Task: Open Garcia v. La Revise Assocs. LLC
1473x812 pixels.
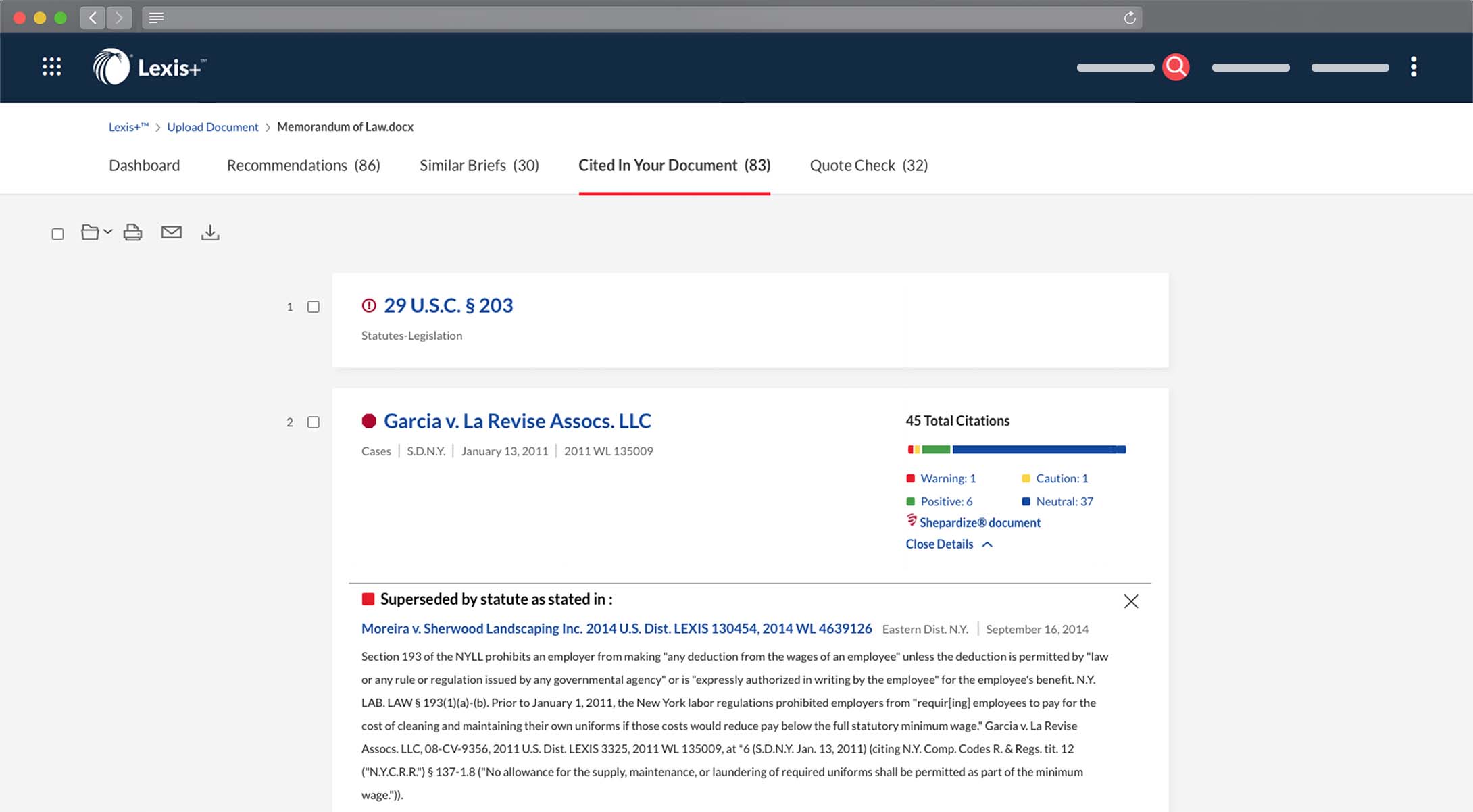Action: [518, 421]
